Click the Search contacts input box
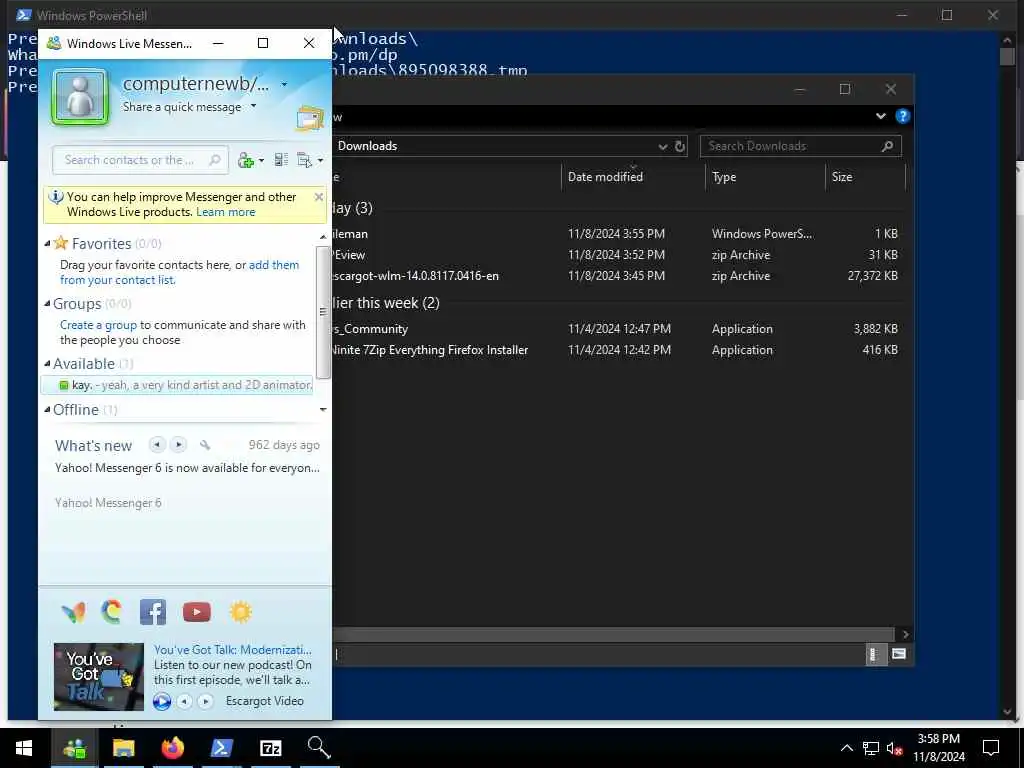Image resolution: width=1024 pixels, height=768 pixels. pyautogui.click(x=140, y=160)
